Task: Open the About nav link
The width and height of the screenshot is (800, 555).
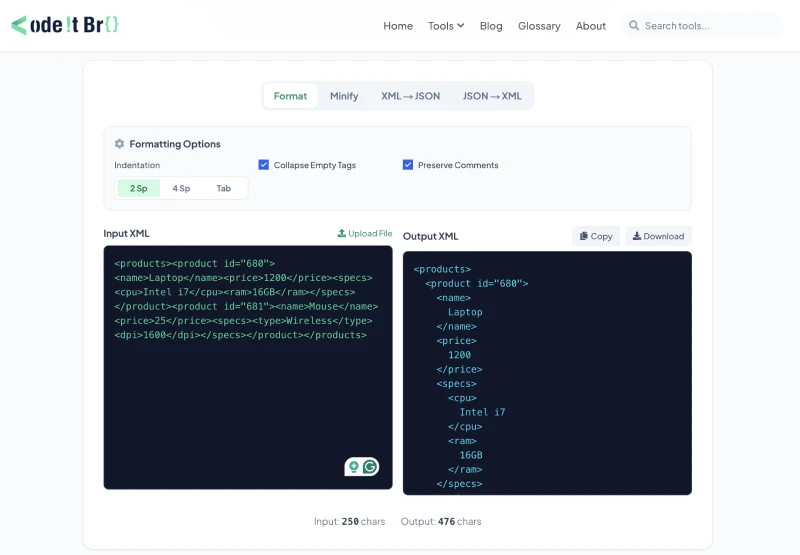Action: coord(591,26)
